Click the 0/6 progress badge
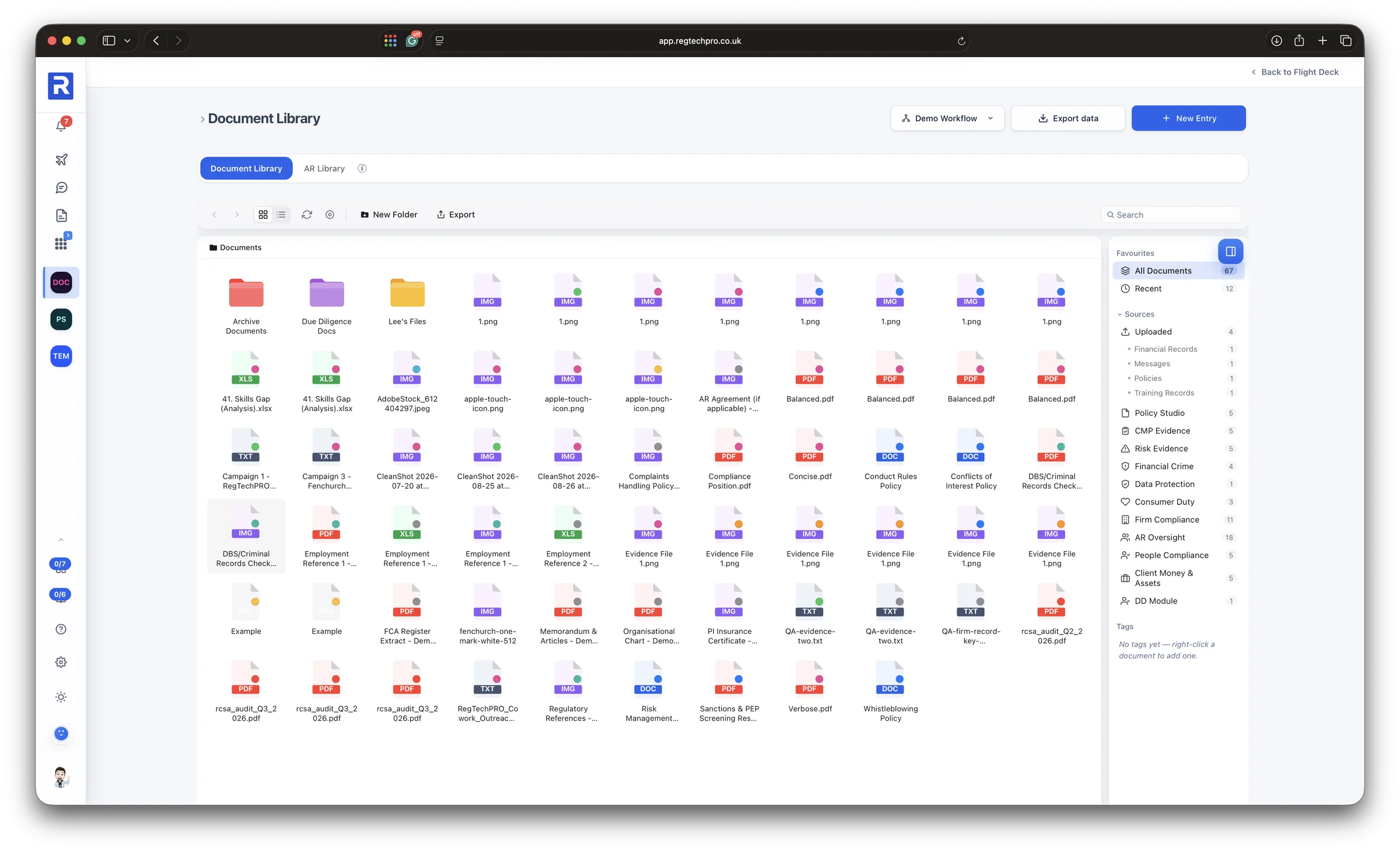Image resolution: width=1400 pixels, height=852 pixels. 60,594
